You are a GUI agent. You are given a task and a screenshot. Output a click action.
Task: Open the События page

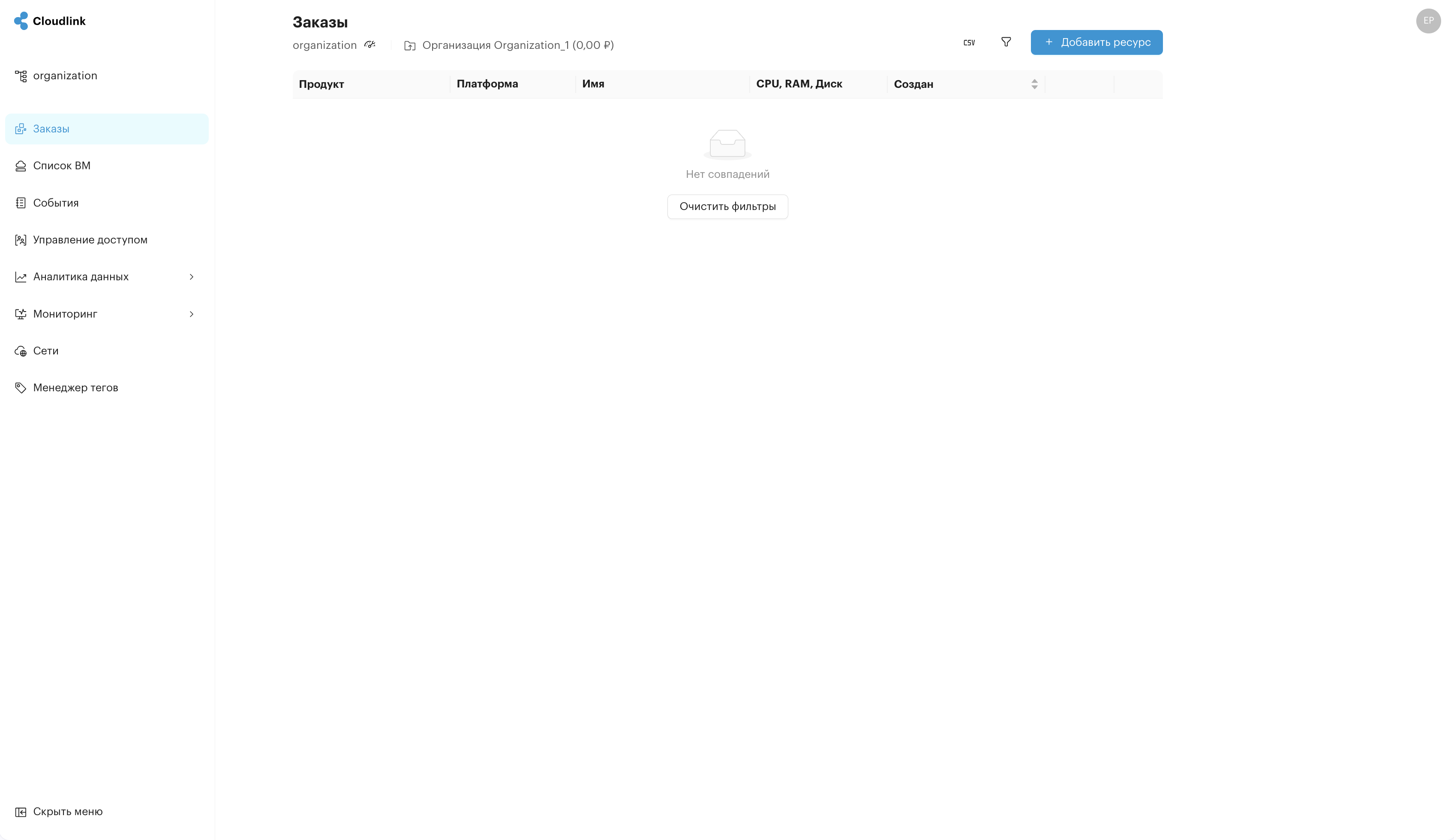[107, 202]
